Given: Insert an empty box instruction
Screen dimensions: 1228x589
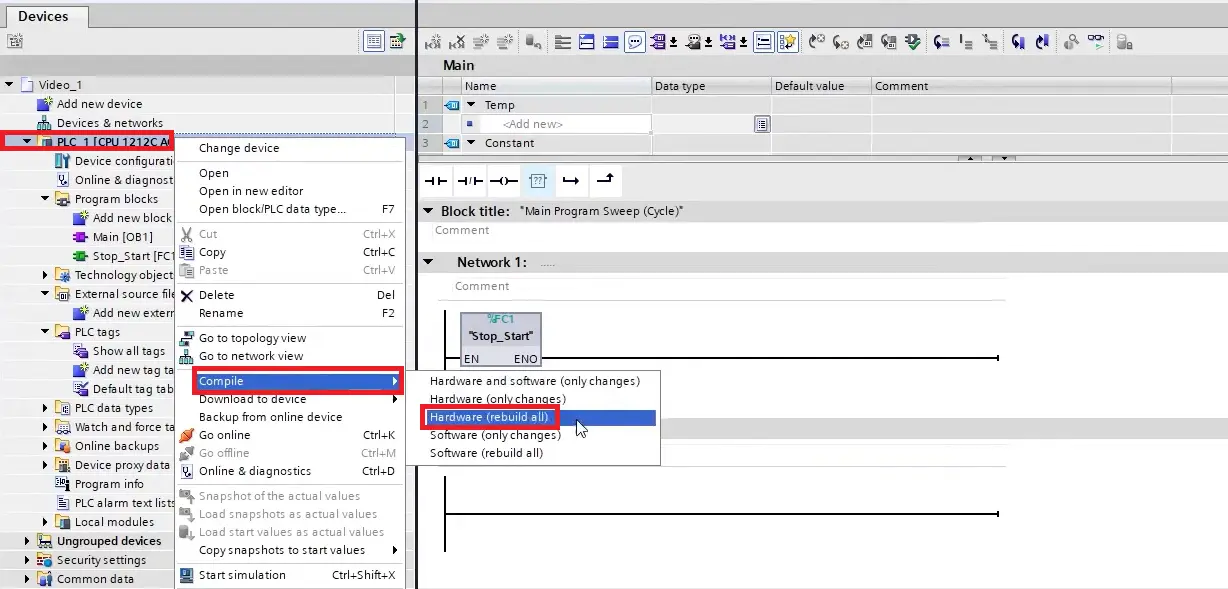Looking at the screenshot, I should point(537,181).
